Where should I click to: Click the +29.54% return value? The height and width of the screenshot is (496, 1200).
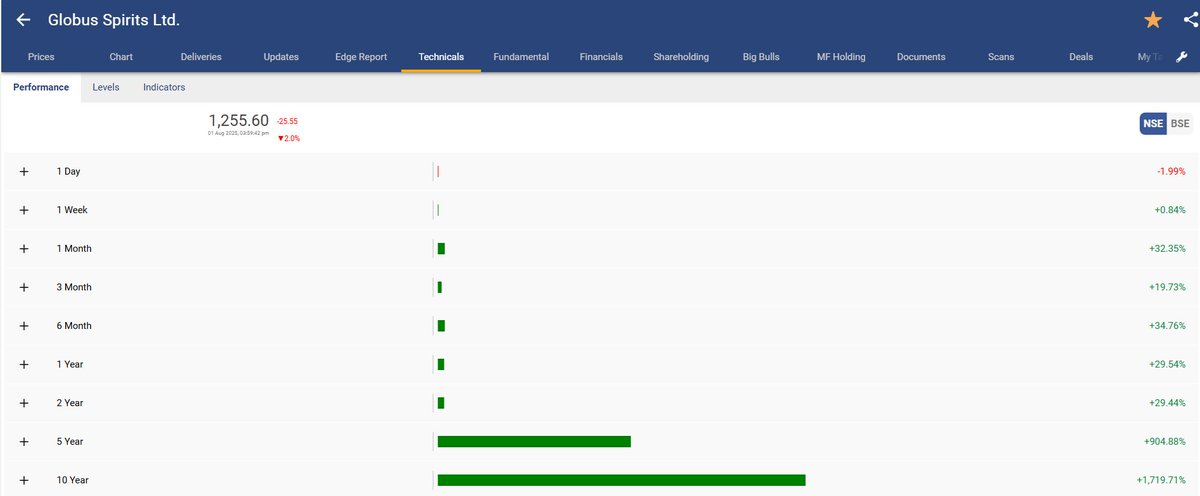1168,364
